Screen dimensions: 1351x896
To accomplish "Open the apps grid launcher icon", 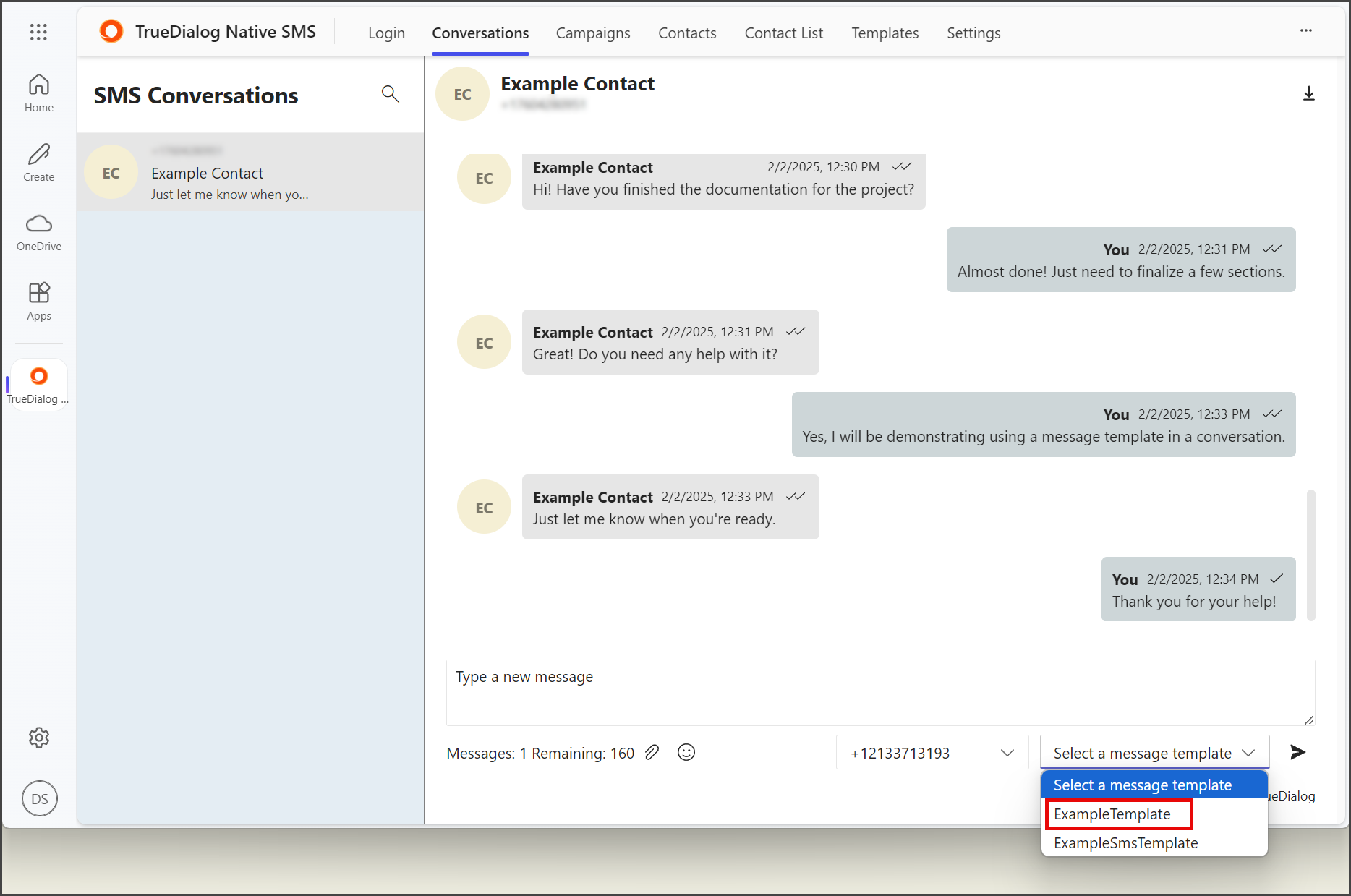I will (38, 32).
